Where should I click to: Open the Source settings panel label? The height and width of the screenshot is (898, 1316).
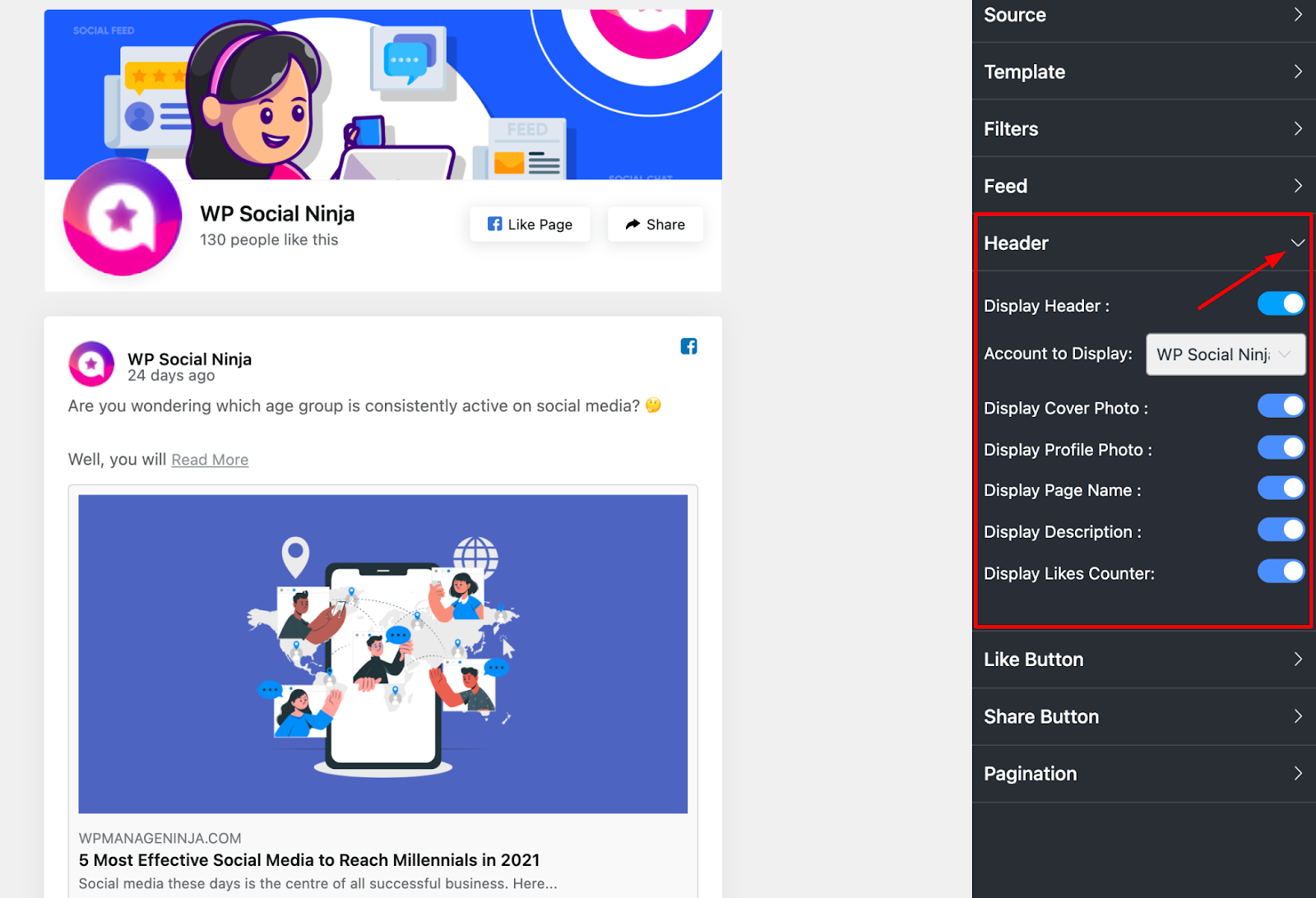pos(1015,15)
